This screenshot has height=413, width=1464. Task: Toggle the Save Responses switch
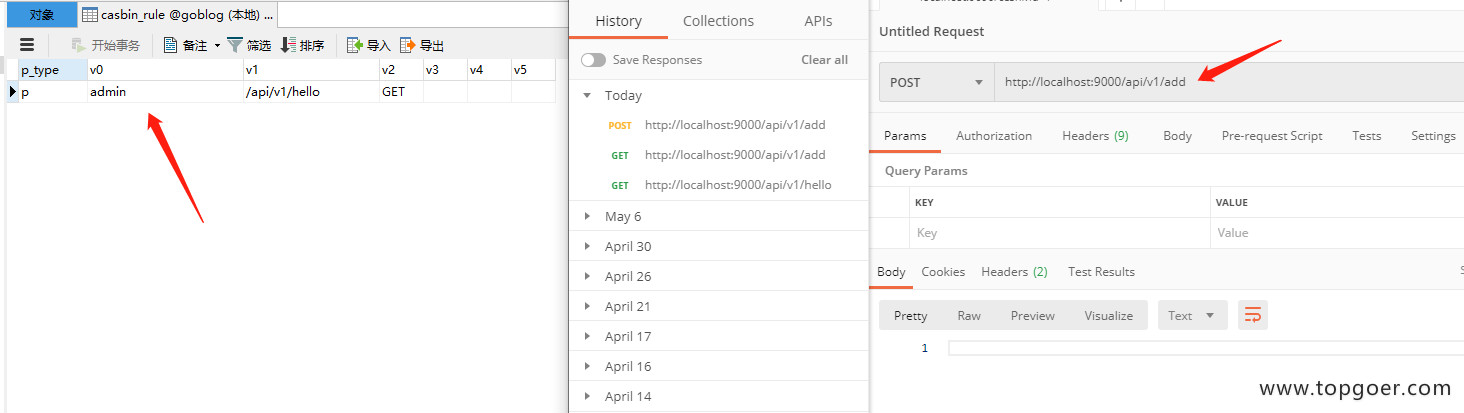click(593, 60)
